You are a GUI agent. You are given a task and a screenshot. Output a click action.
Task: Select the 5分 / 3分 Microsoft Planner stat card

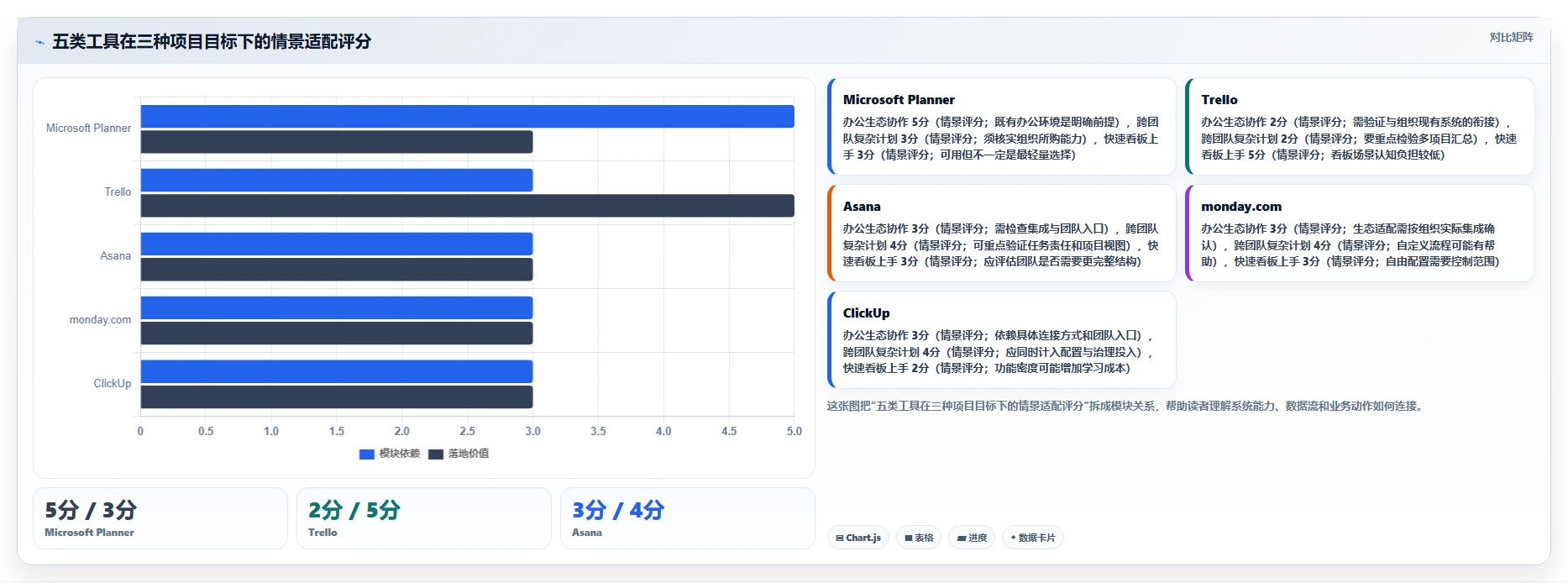point(160,518)
